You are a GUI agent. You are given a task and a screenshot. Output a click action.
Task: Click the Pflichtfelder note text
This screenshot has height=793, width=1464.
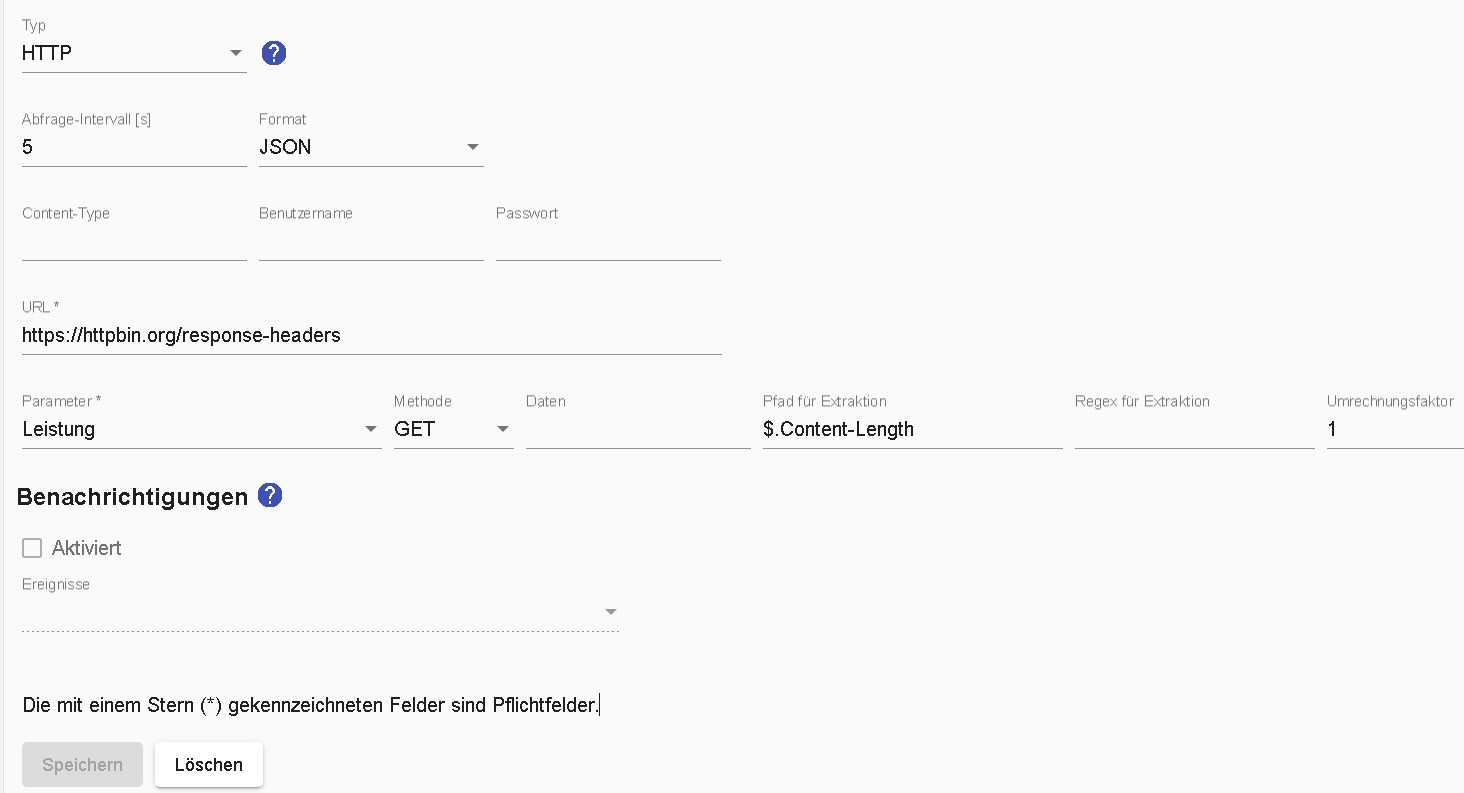point(310,705)
